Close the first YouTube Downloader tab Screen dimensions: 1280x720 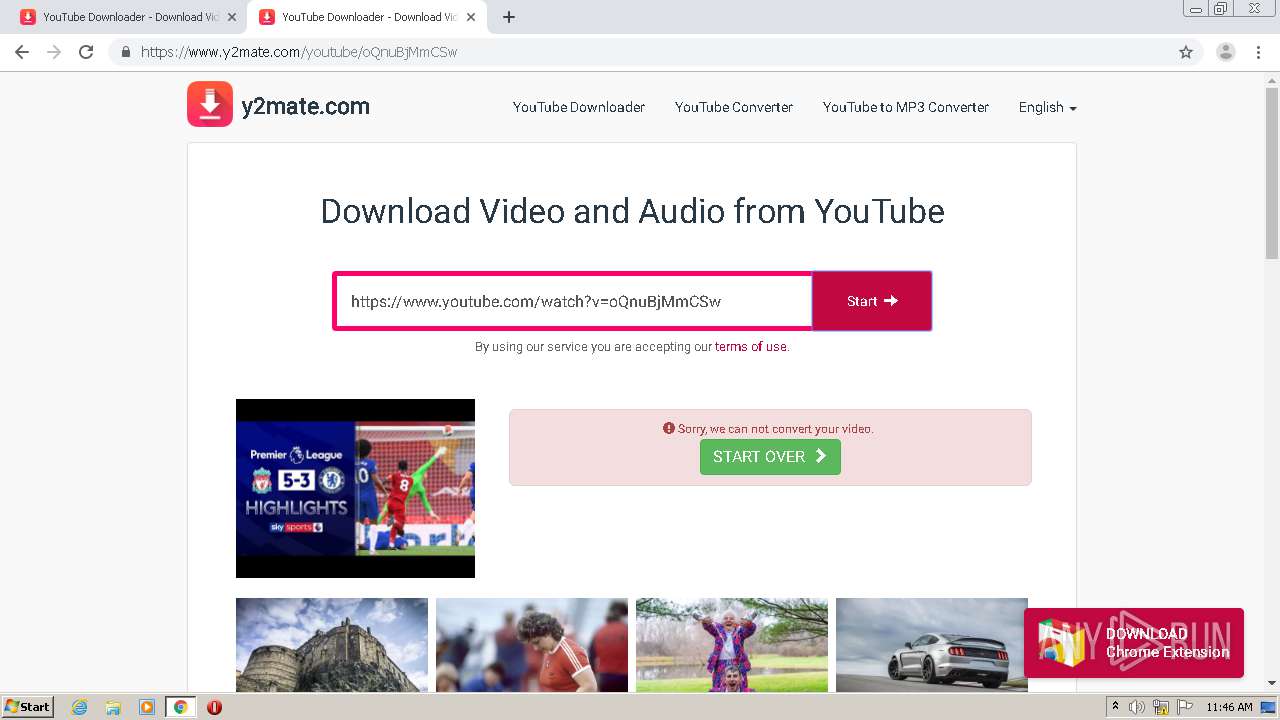tap(232, 17)
